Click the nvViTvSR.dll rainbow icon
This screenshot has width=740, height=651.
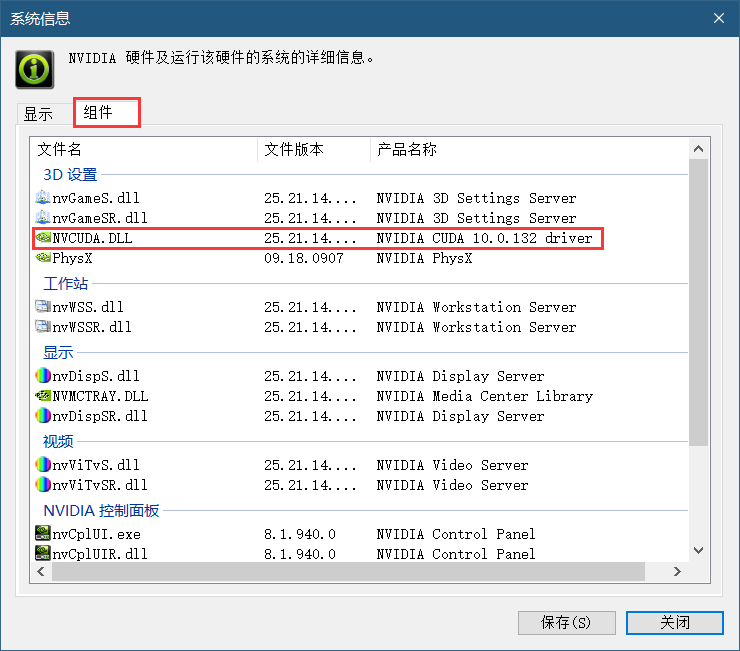coord(42,484)
